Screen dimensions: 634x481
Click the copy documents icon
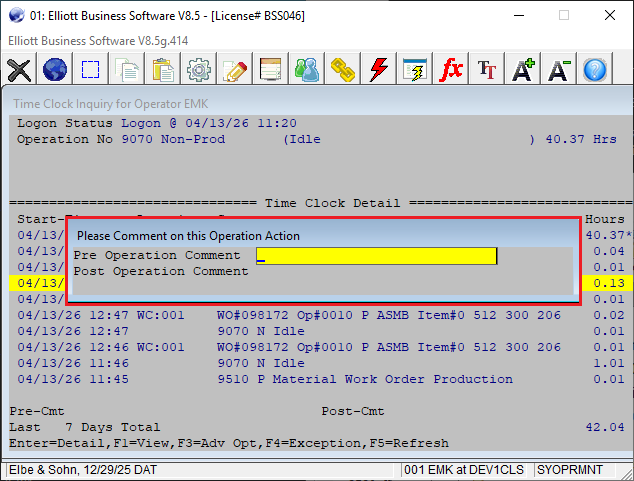click(x=127, y=70)
